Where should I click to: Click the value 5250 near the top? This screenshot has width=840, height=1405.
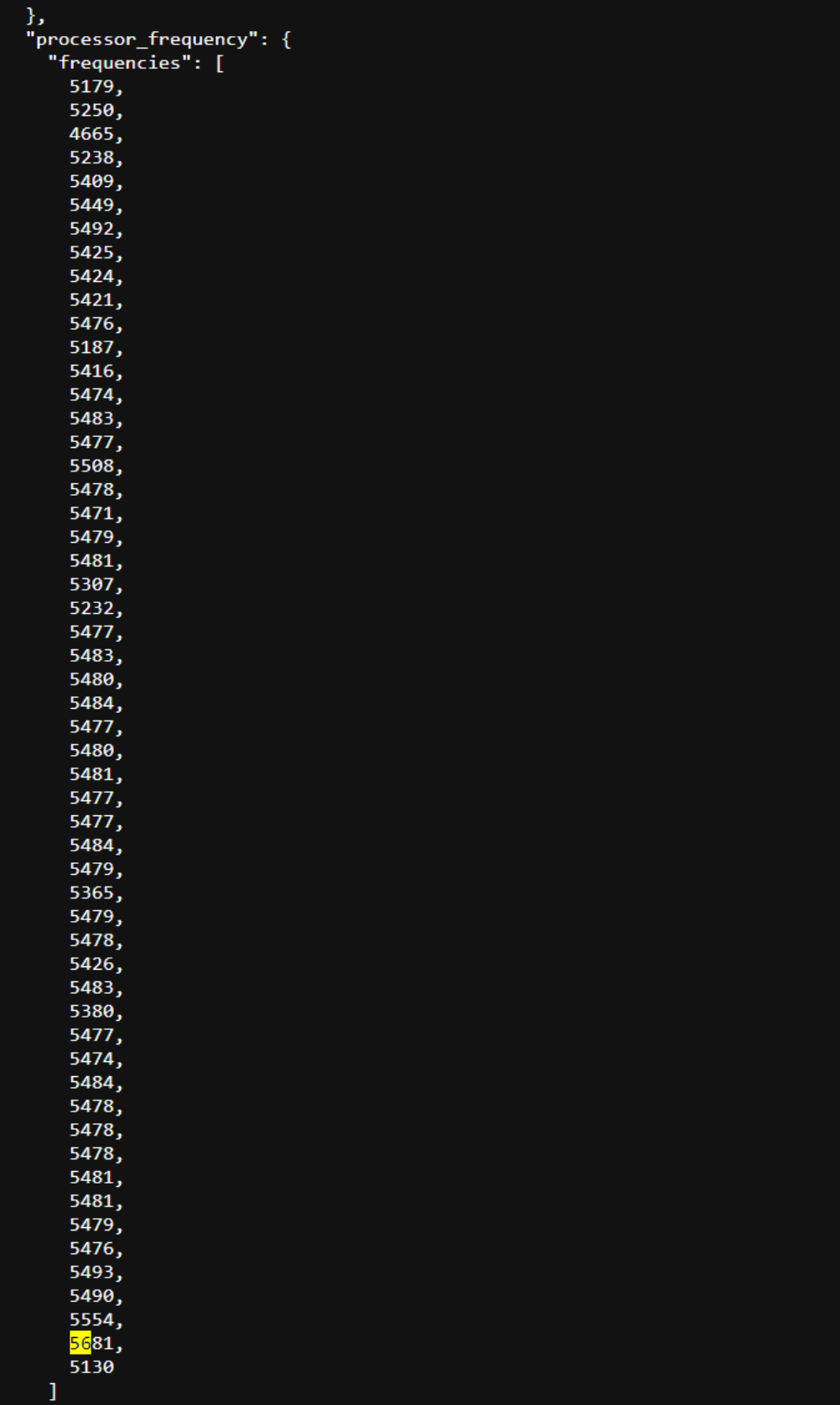click(x=91, y=110)
